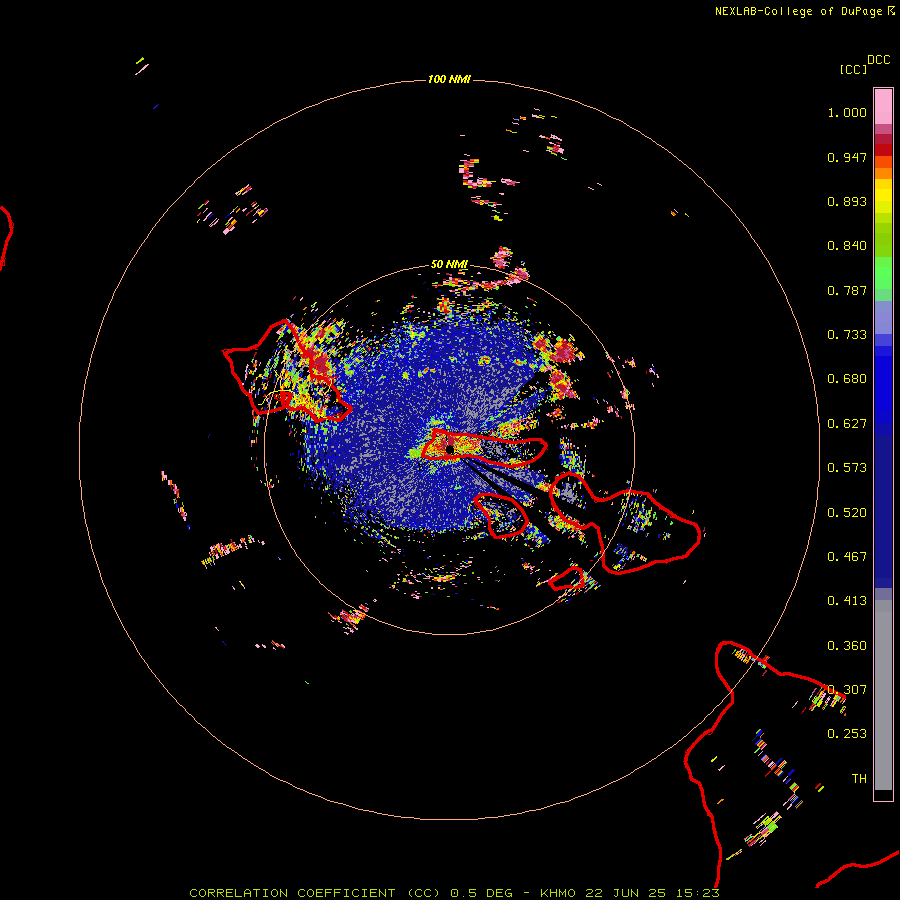Screen dimensions: 900x900
Task: Click the 100 NMI range ring label
Action: [x=449, y=79]
